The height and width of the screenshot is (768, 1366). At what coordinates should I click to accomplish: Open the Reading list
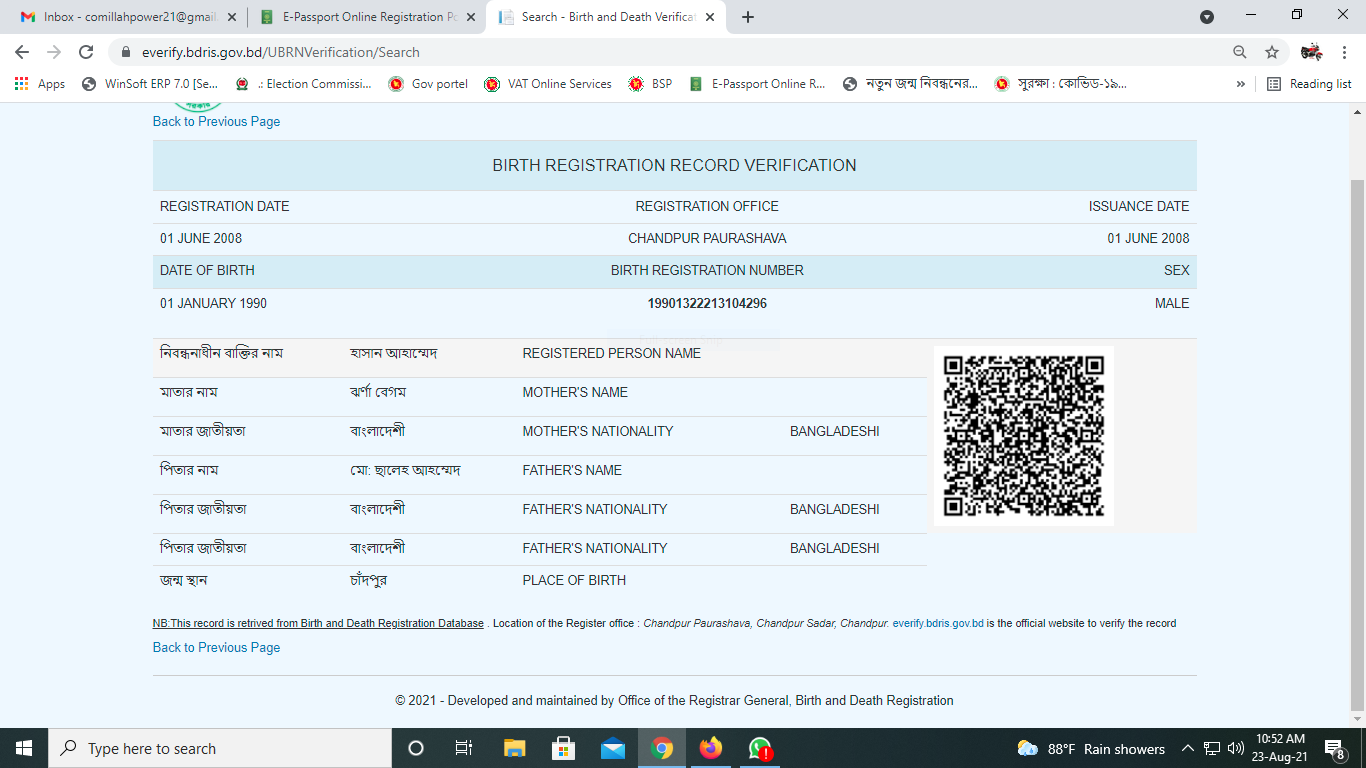(1309, 84)
